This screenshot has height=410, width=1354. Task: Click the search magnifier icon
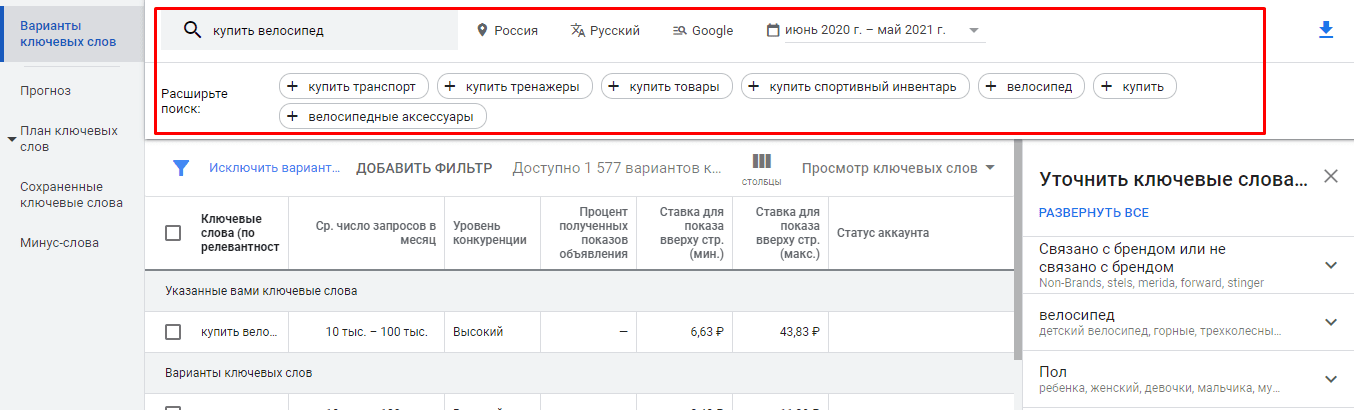[193, 30]
